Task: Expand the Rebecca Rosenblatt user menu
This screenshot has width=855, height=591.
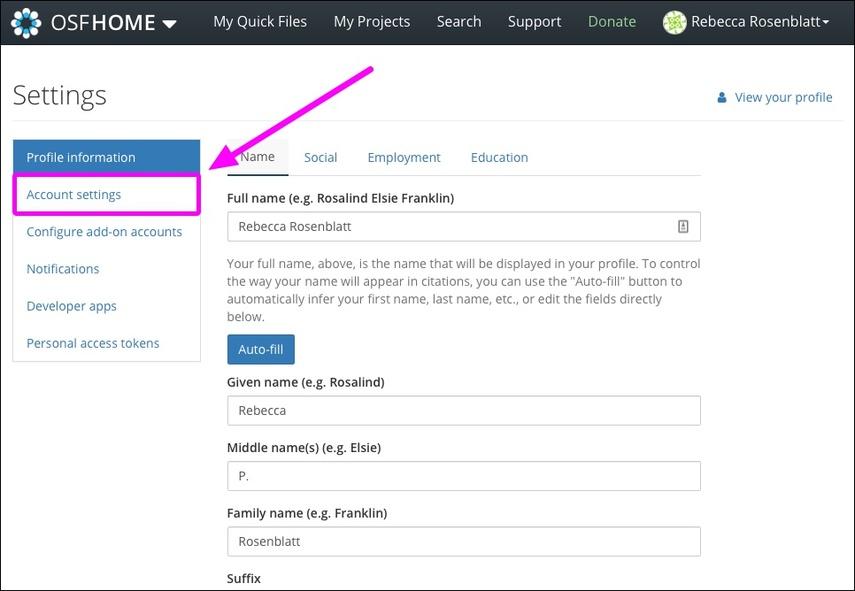Action: [x=760, y=22]
